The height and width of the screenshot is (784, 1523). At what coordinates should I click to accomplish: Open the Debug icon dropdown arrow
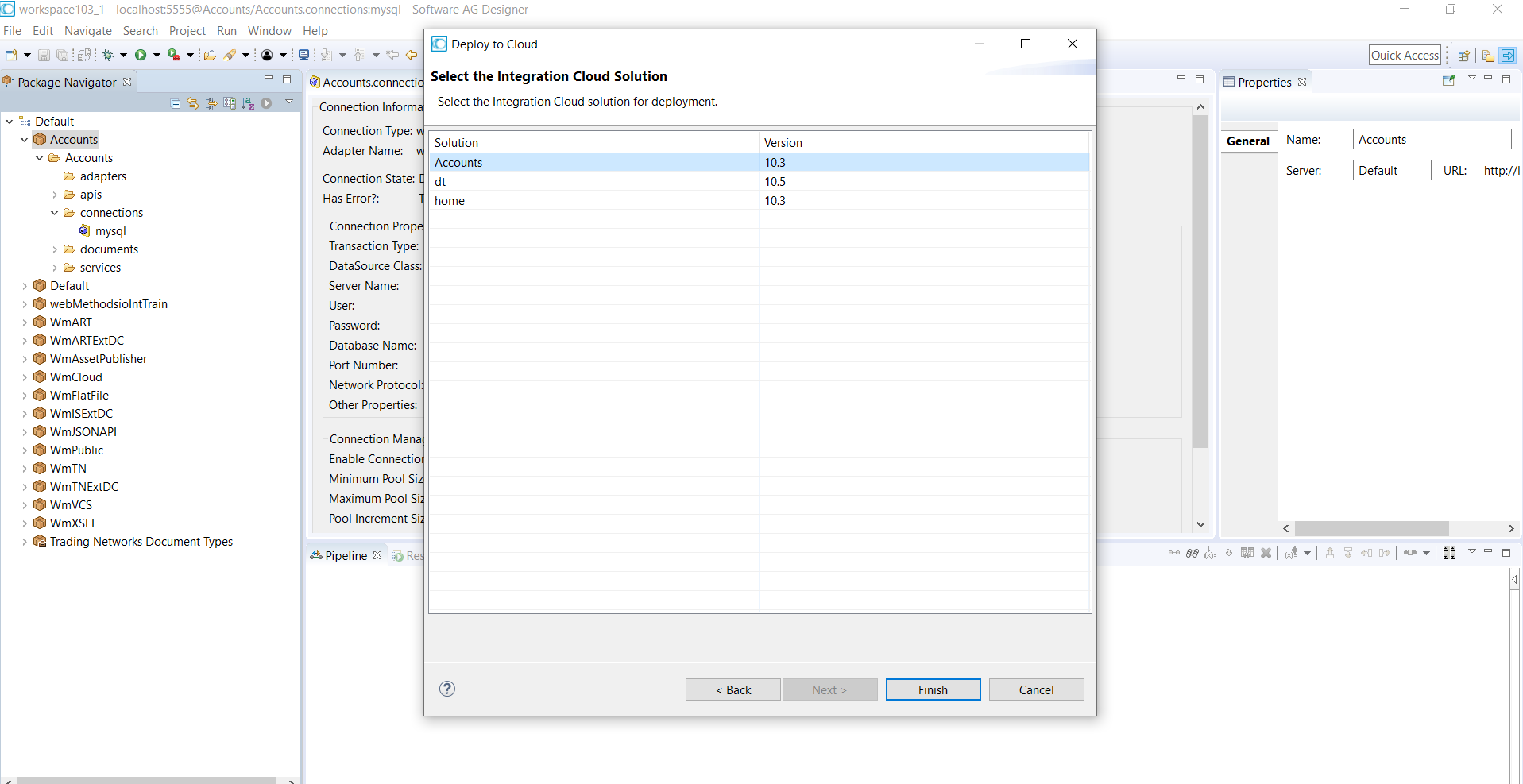pyautogui.click(x=123, y=55)
